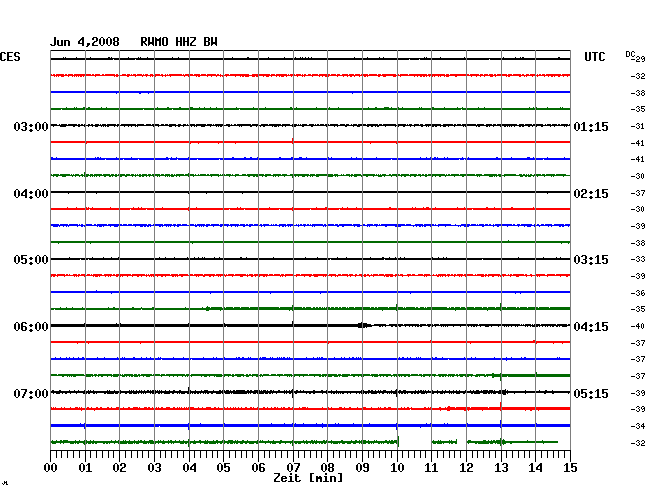650x494 pixels.
Task: Click minute tick label "06"
Action: (x=258, y=468)
